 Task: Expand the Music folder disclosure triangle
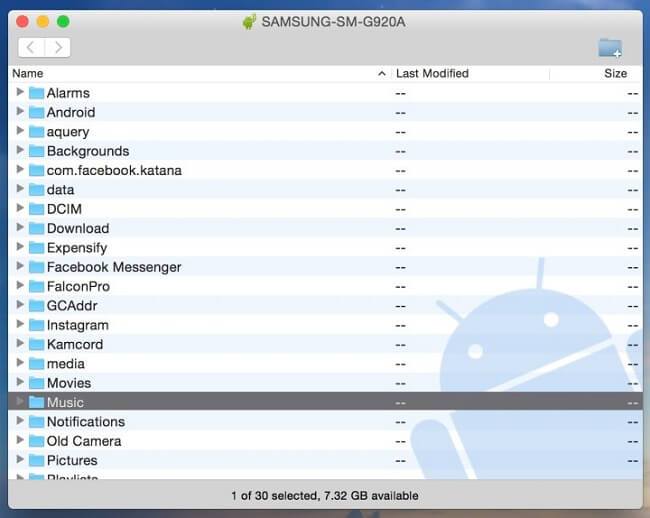(x=19, y=401)
